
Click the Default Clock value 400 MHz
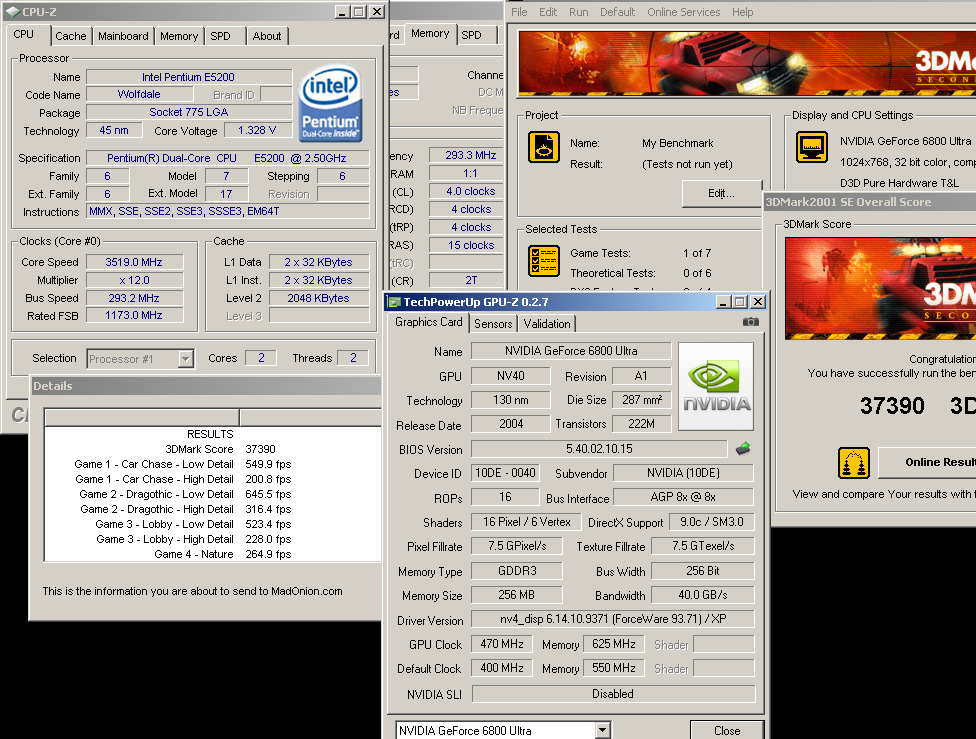(x=502, y=668)
